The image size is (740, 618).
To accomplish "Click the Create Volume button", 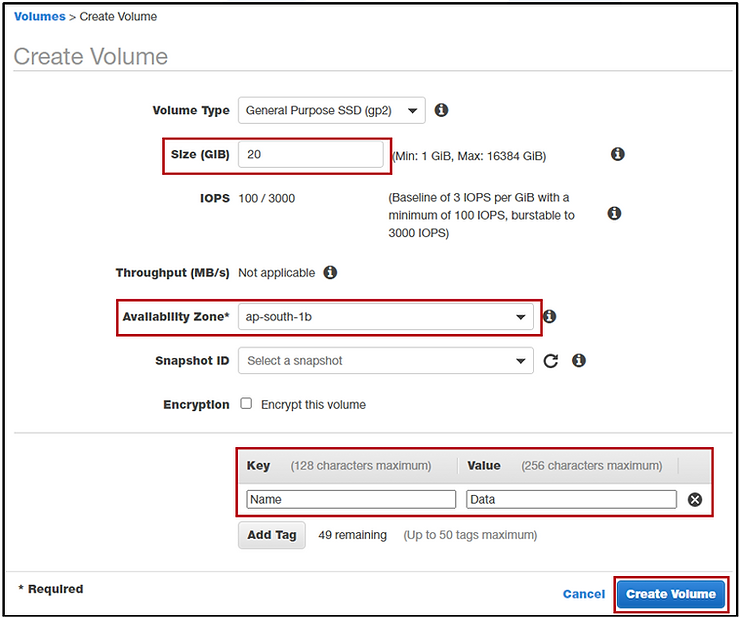I will [x=671, y=594].
